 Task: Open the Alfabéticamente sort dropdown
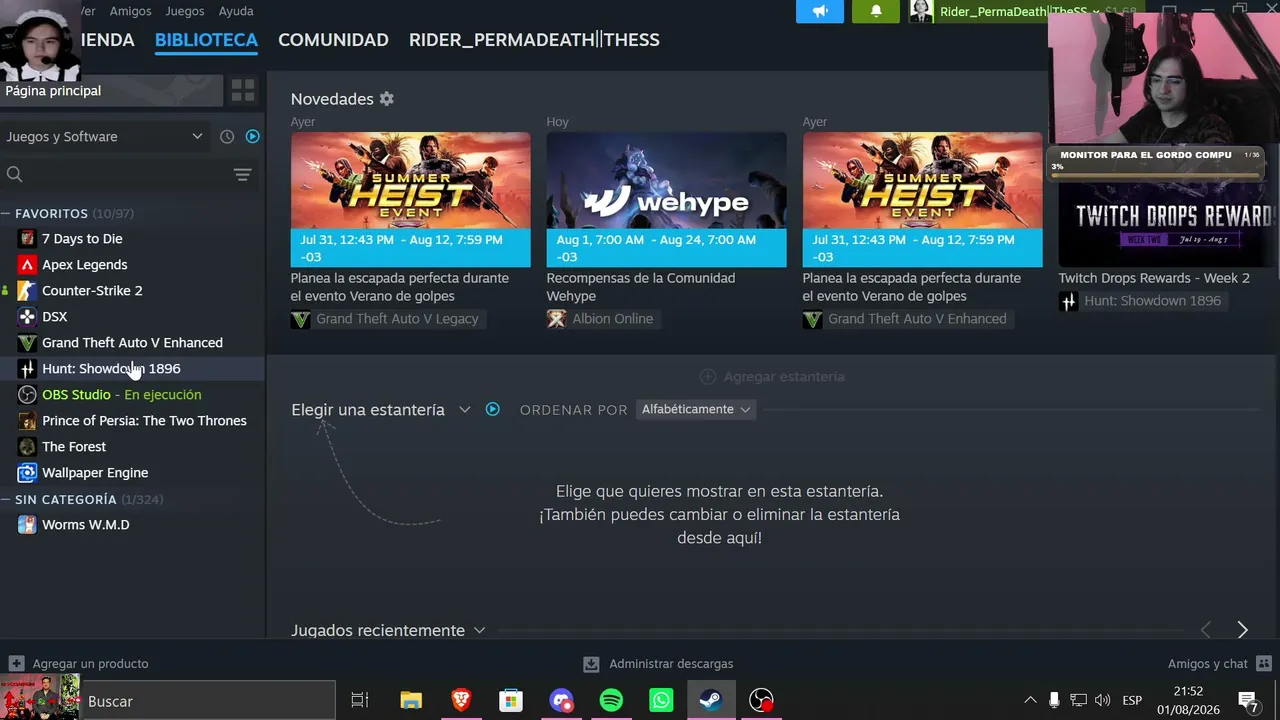click(696, 409)
